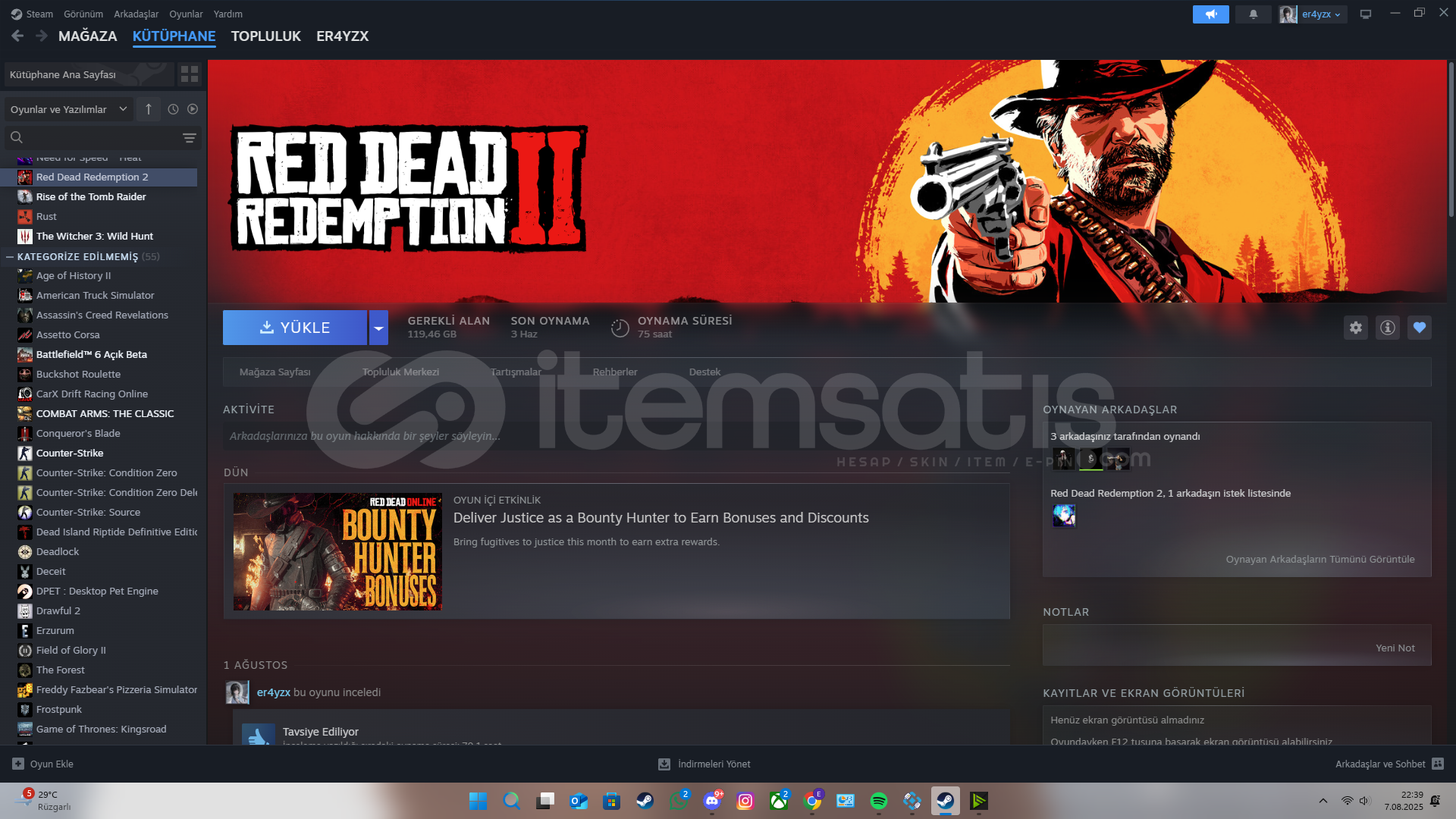Open ER4YZX profile tab
Screen dimensions: 1456x819
pyautogui.click(x=342, y=36)
